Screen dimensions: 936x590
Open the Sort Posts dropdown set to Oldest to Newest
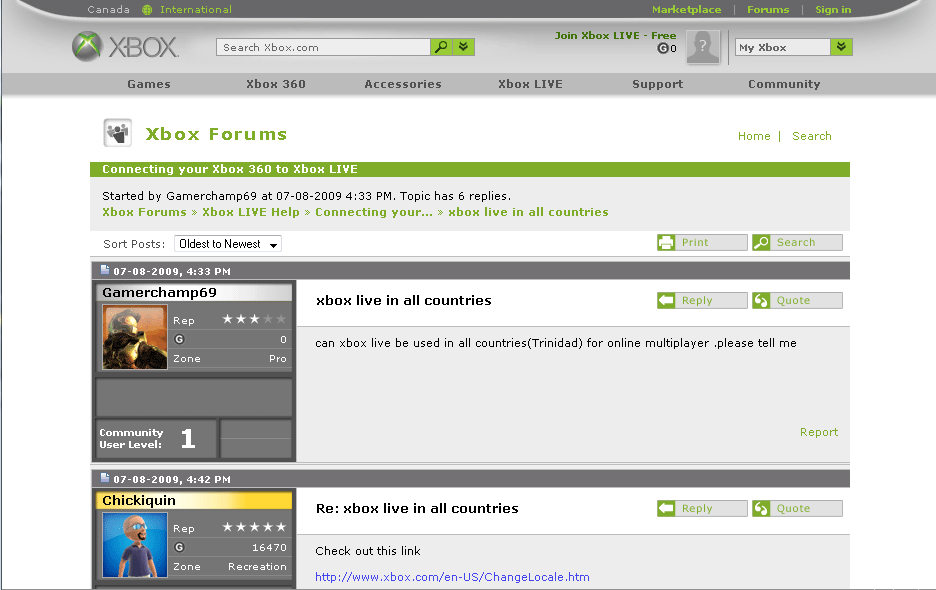(227, 243)
